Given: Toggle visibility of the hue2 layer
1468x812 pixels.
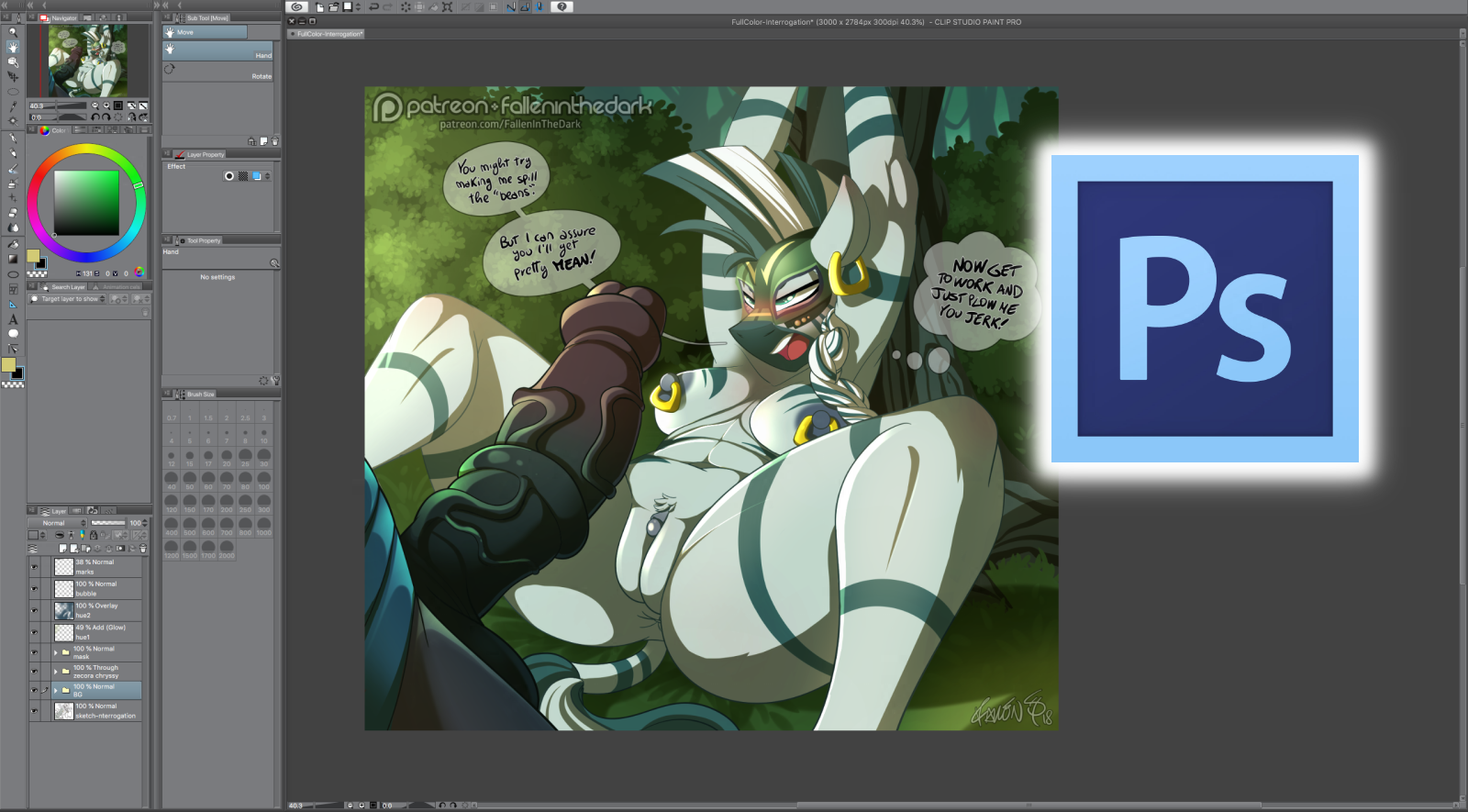Looking at the screenshot, I should (x=35, y=611).
